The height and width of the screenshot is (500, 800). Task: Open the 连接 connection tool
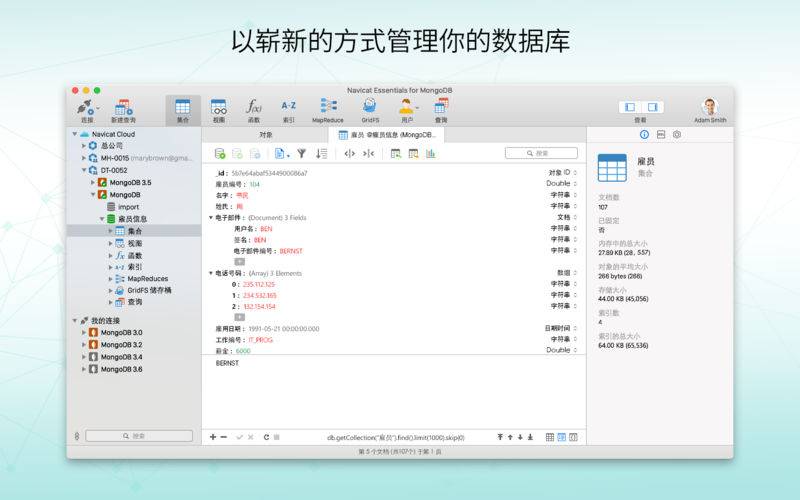click(x=87, y=111)
